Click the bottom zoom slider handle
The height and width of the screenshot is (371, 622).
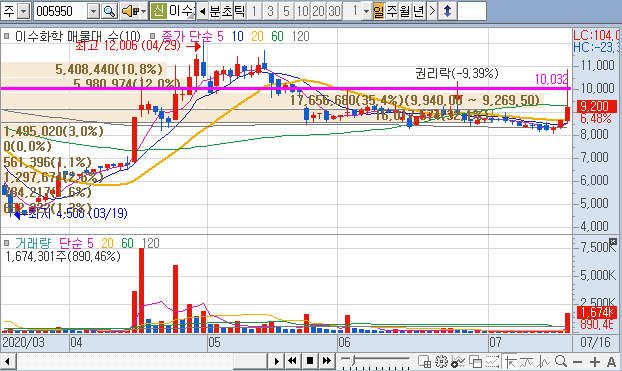[x=353, y=360]
